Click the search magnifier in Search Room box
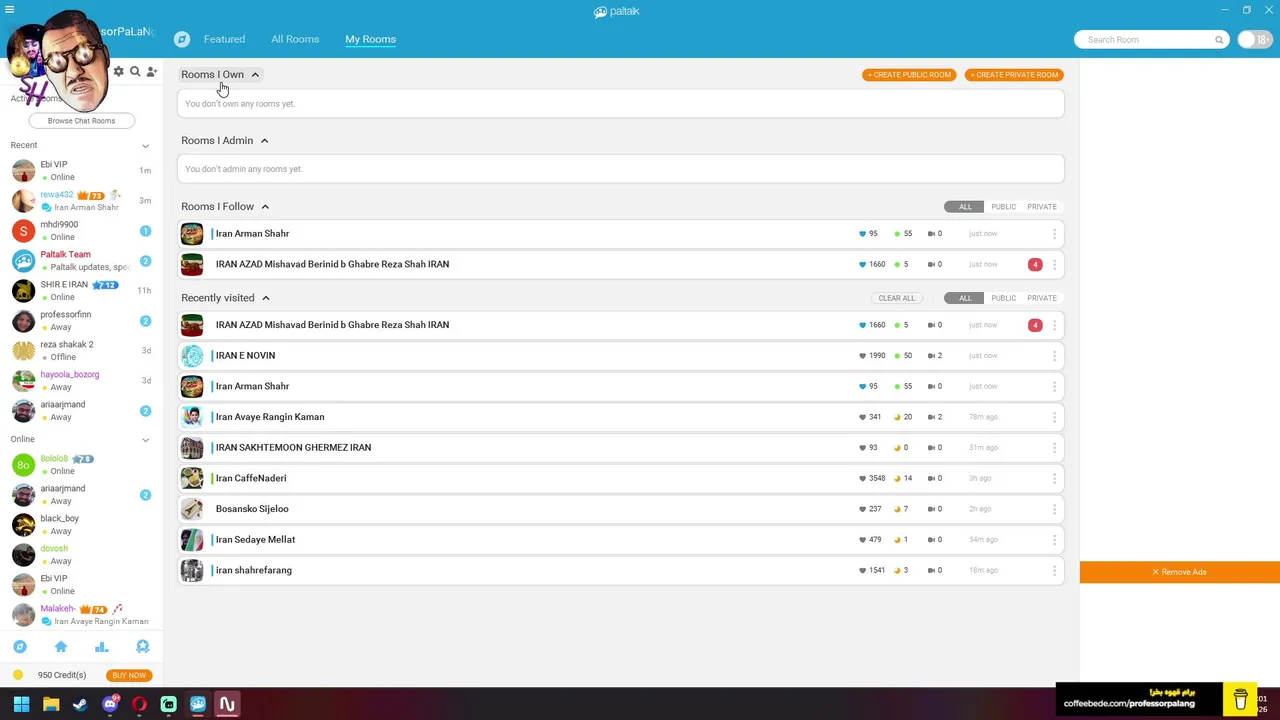 1219,40
